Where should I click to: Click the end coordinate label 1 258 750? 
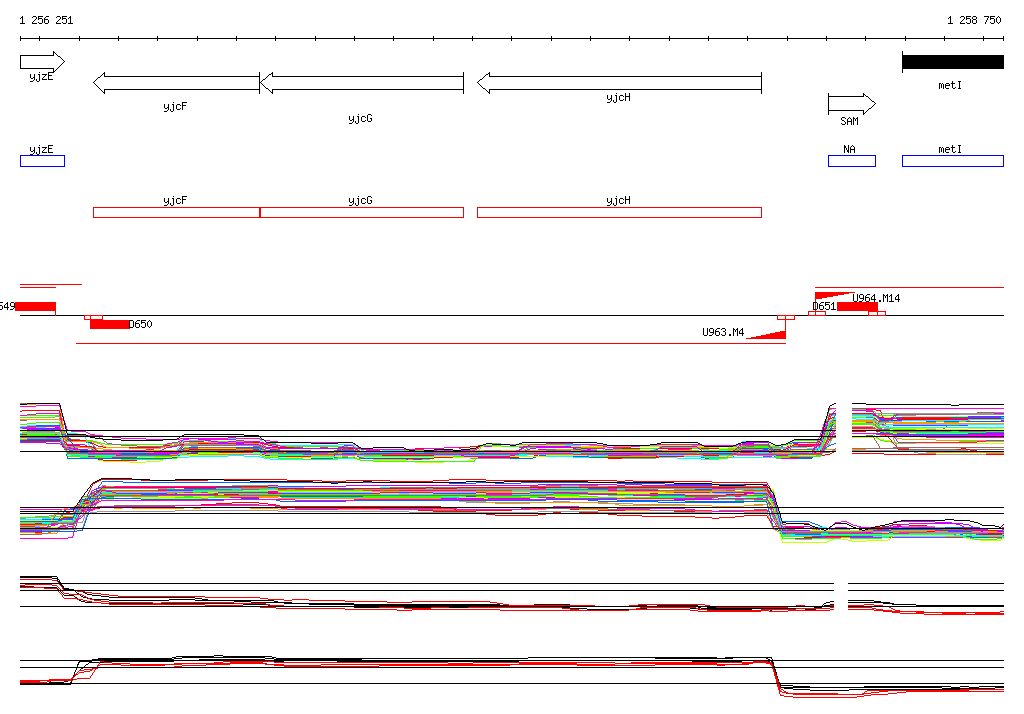(973, 20)
